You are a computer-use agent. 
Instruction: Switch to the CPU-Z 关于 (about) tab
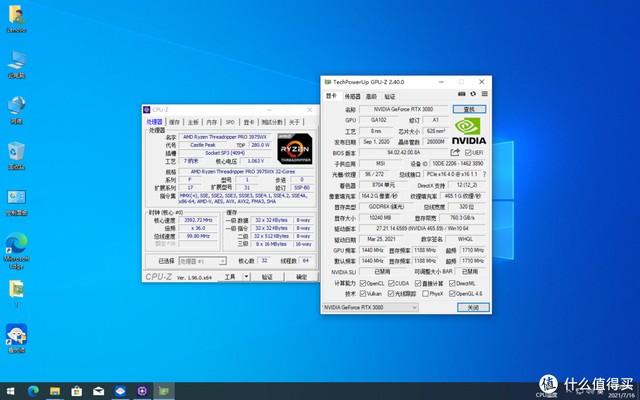point(294,122)
